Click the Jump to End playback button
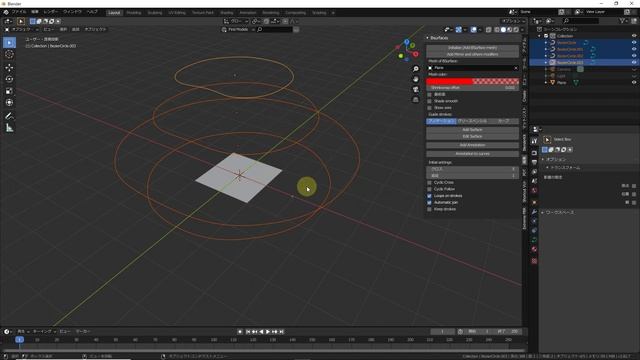640x360 pixels. click(x=281, y=332)
